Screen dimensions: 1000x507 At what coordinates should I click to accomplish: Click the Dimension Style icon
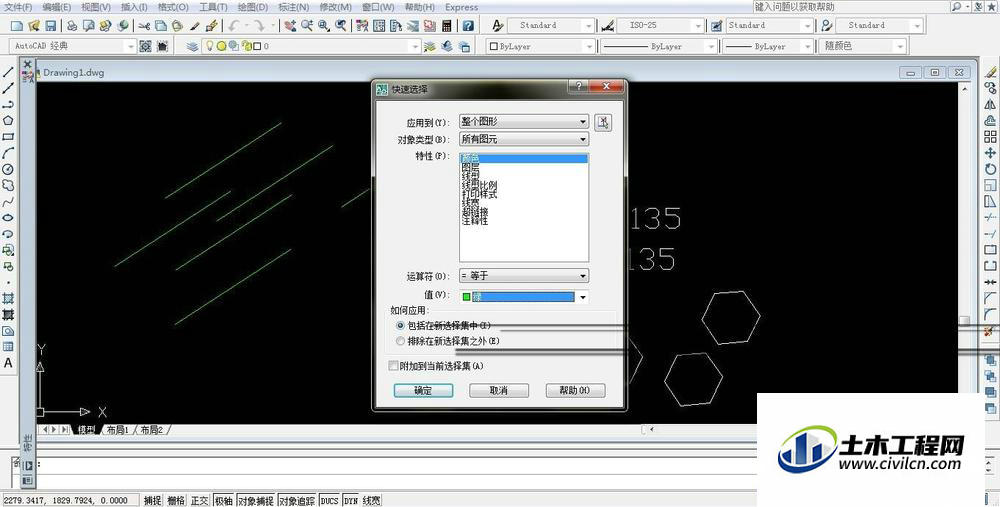click(608, 26)
